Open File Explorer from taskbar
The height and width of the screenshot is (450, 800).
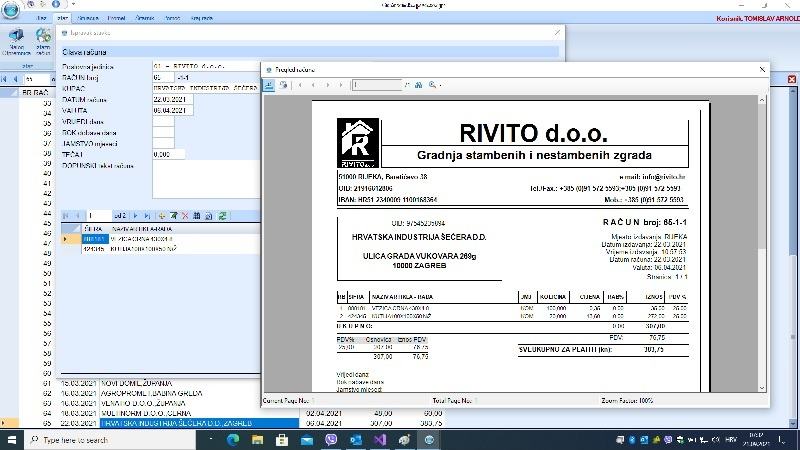pos(257,440)
